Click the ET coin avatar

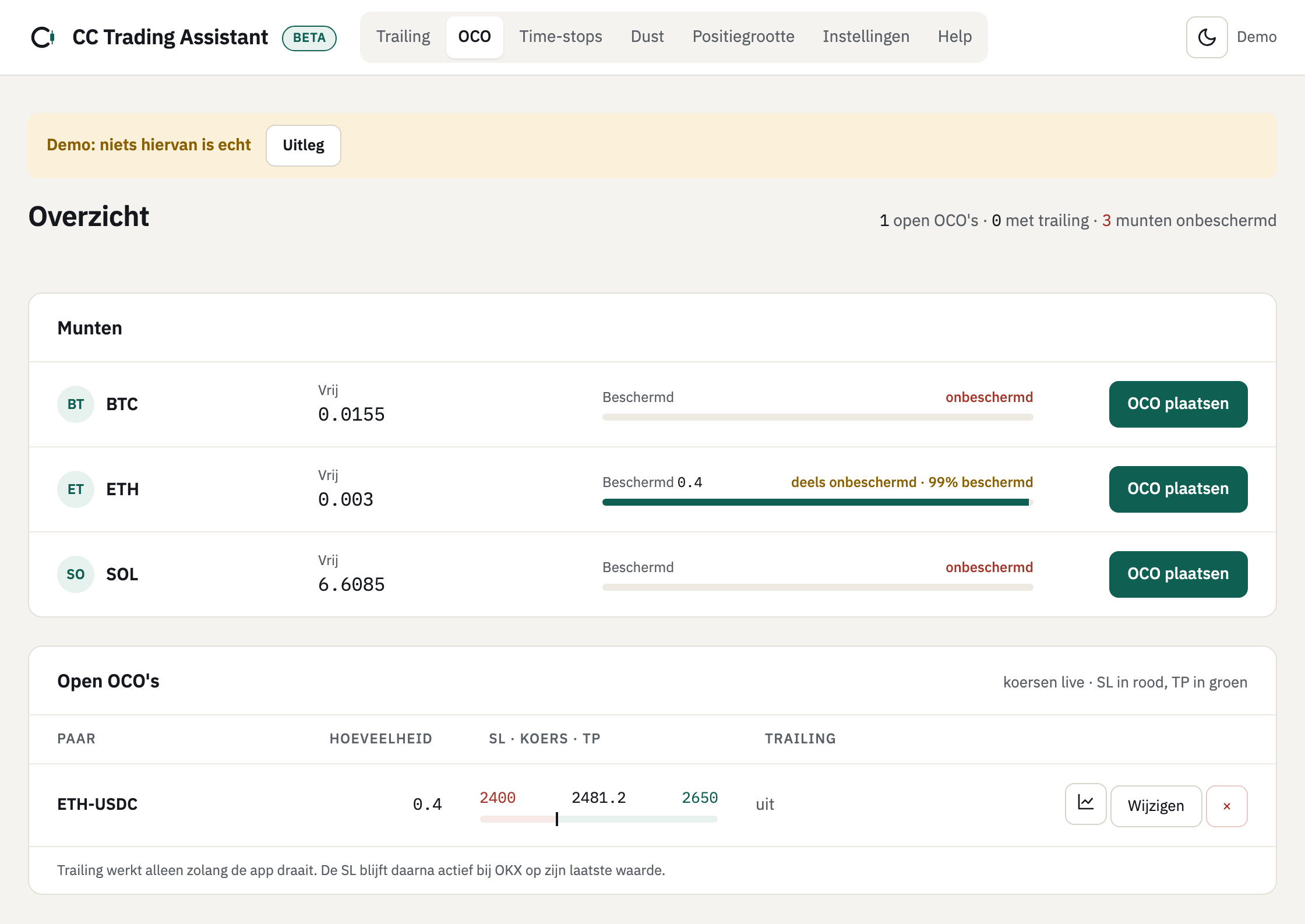pyautogui.click(x=76, y=489)
